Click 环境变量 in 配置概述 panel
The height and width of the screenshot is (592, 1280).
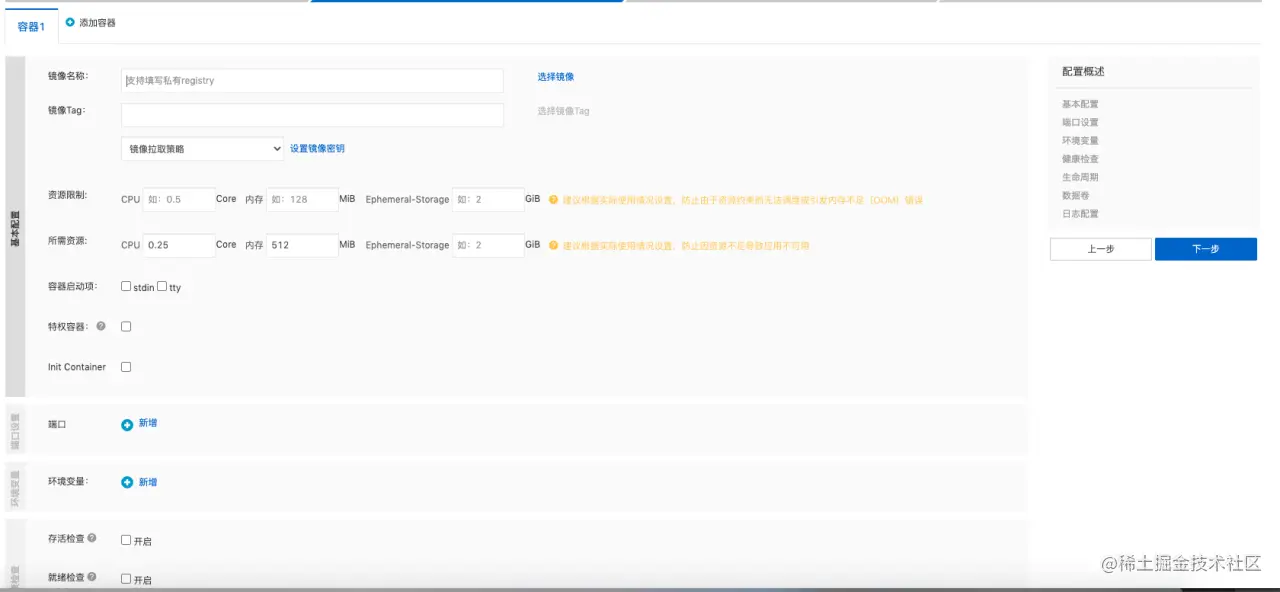(x=1080, y=141)
